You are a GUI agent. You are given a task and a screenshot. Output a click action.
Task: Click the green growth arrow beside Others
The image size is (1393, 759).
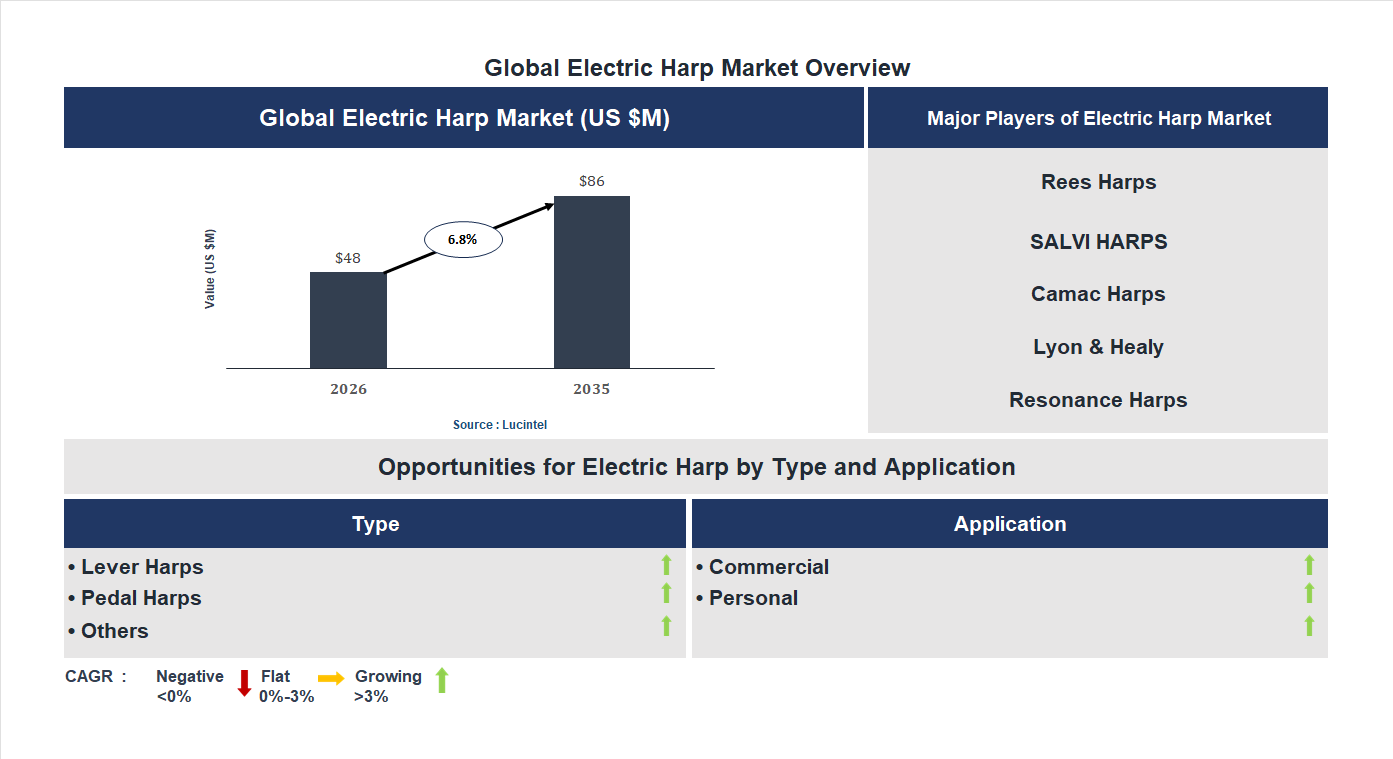666,626
